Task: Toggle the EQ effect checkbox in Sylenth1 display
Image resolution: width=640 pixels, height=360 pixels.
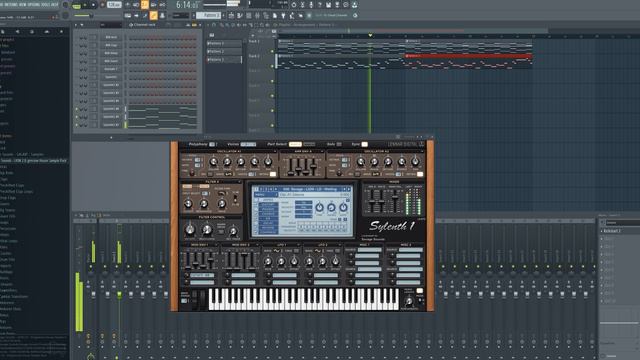Action: coord(256,218)
